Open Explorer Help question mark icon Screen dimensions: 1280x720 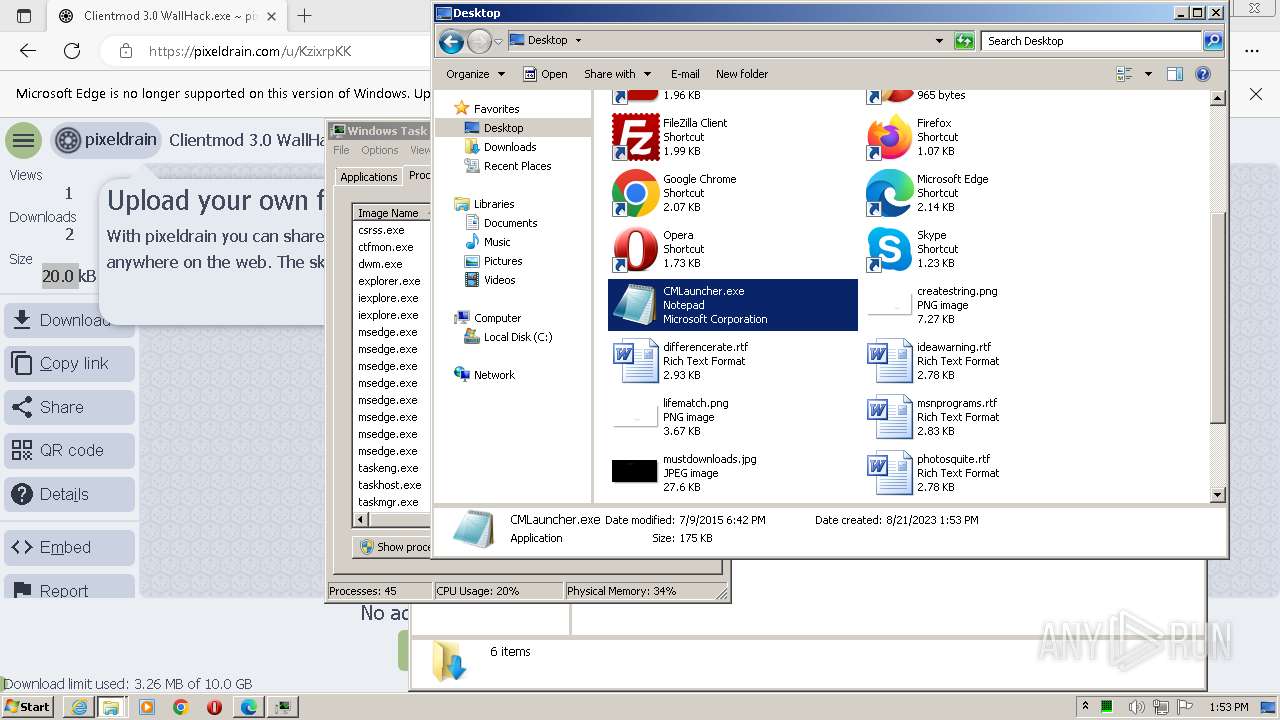pos(1203,74)
